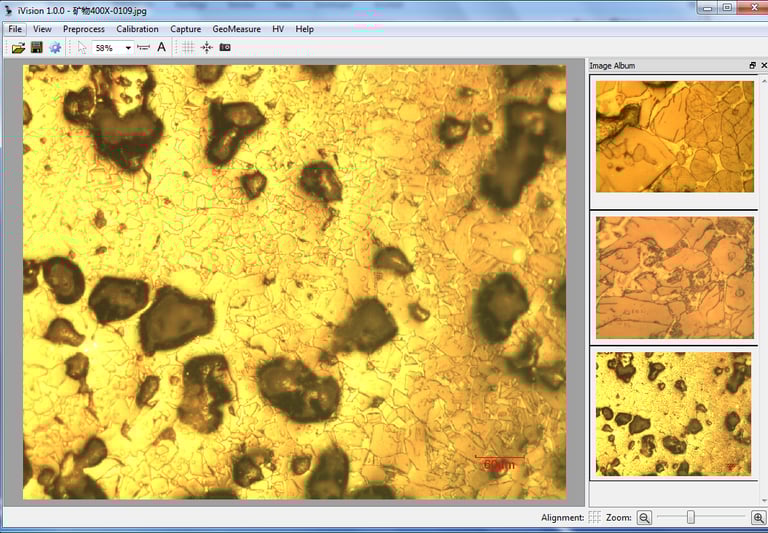Click the camera capture icon
The width and height of the screenshot is (768, 533).
point(225,48)
